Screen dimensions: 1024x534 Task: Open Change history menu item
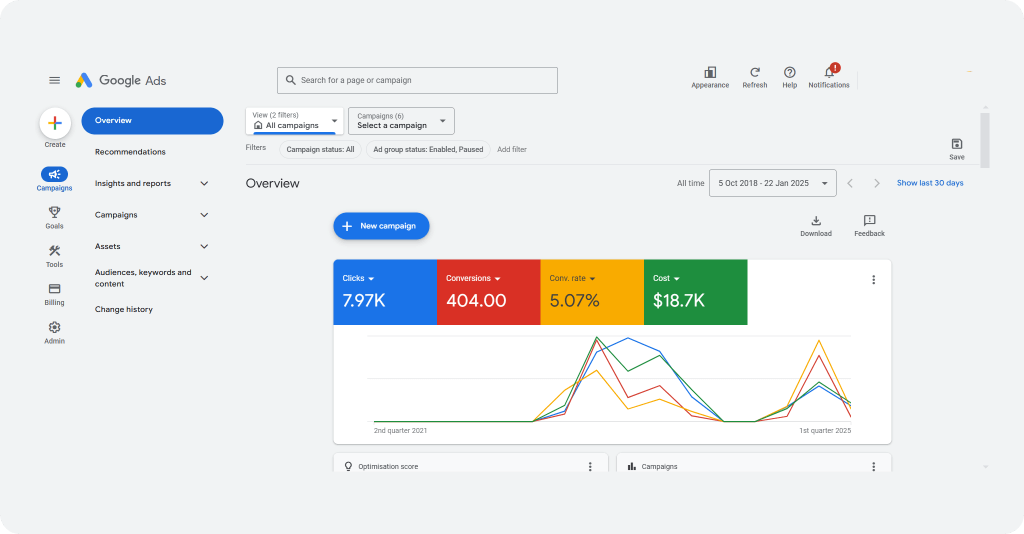124,310
